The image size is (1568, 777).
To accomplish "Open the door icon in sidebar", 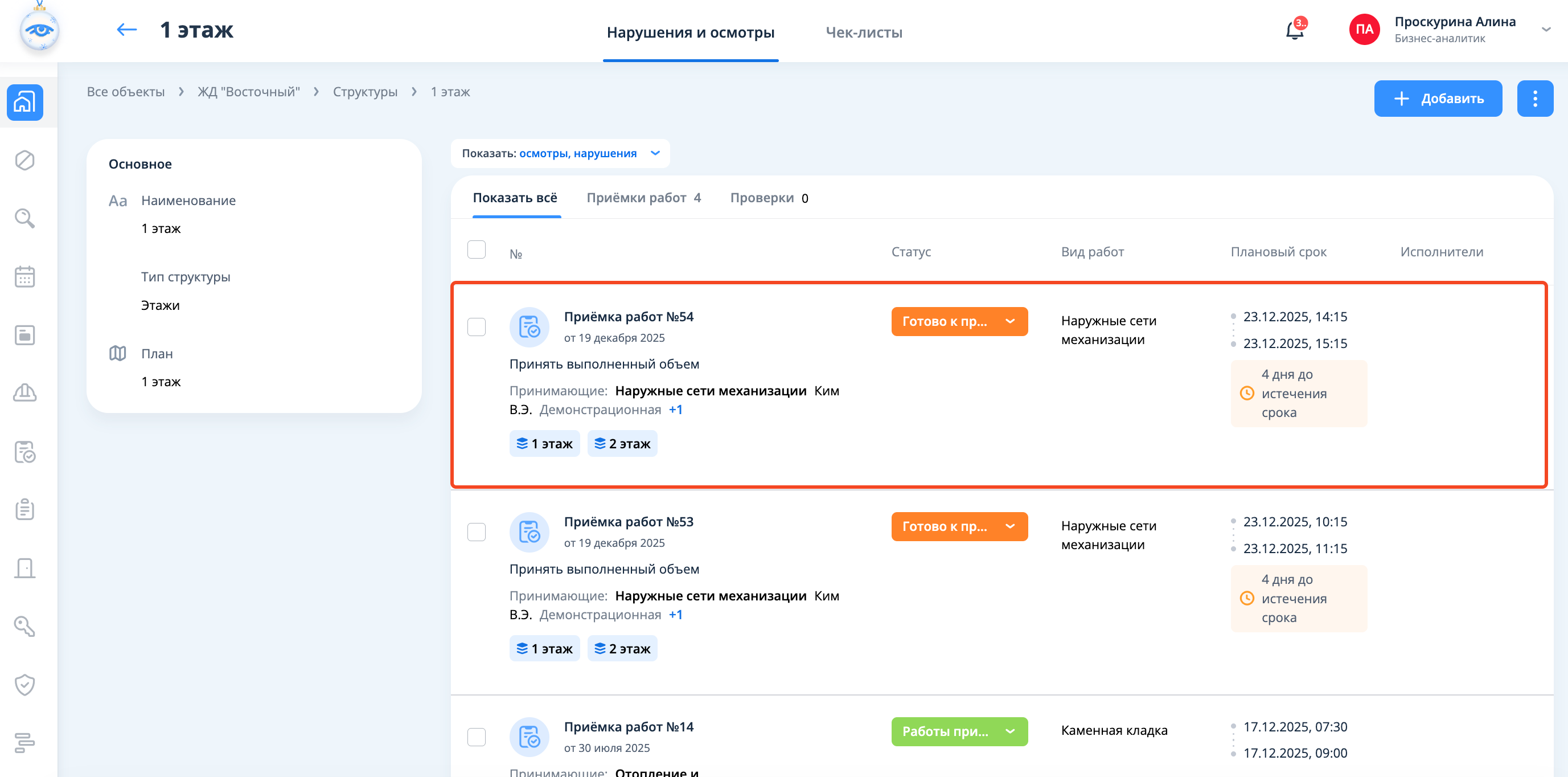I will click(x=24, y=568).
